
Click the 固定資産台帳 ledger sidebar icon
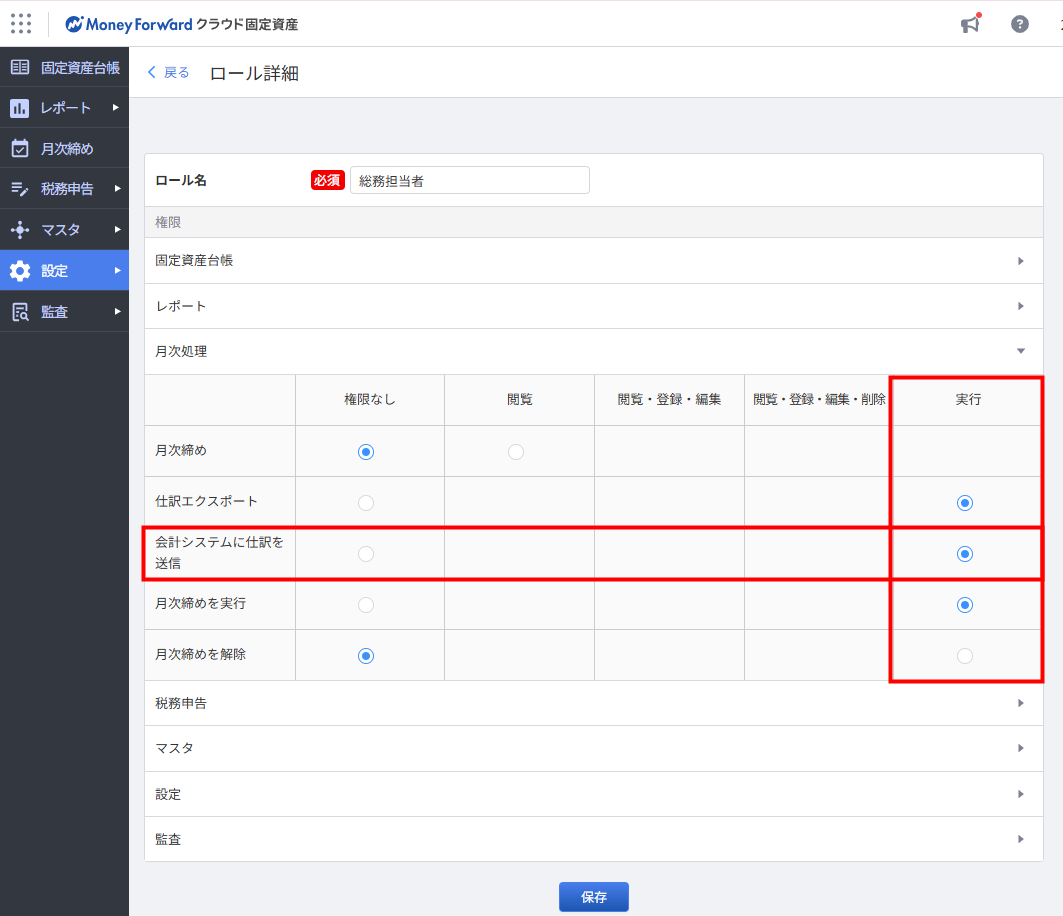tap(20, 68)
